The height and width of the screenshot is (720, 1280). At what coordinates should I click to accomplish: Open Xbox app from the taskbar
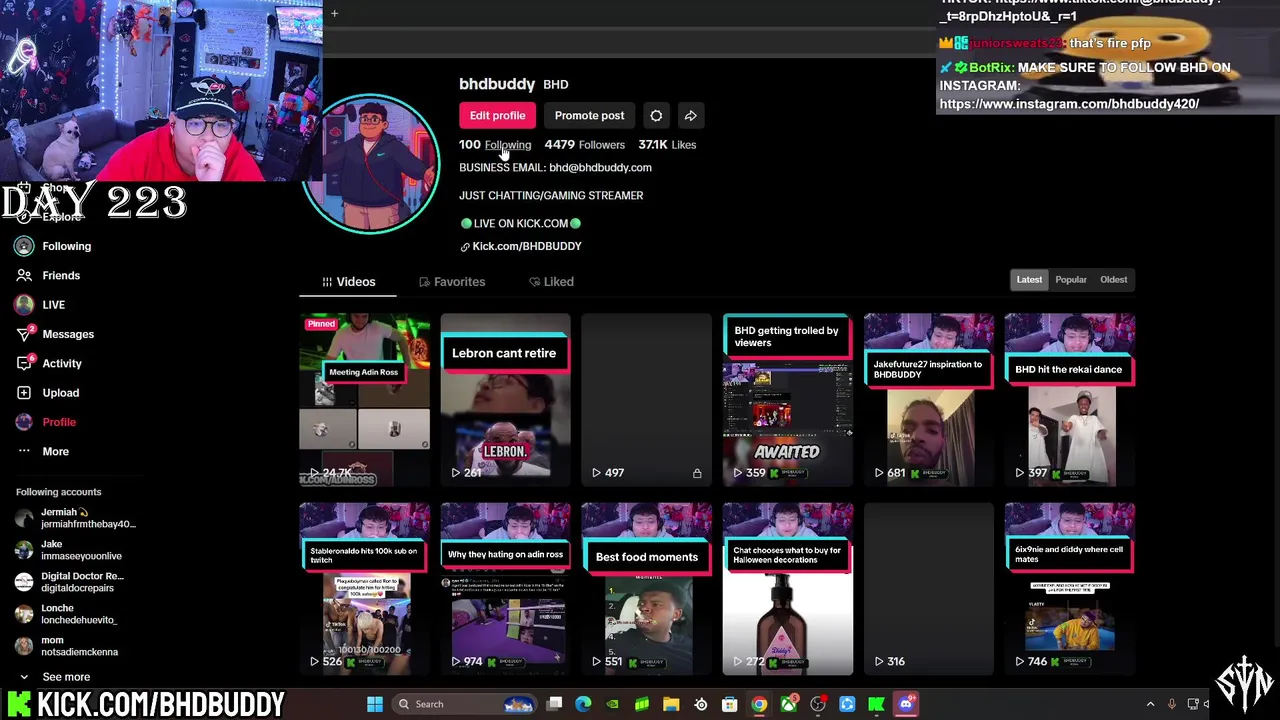tap(789, 704)
